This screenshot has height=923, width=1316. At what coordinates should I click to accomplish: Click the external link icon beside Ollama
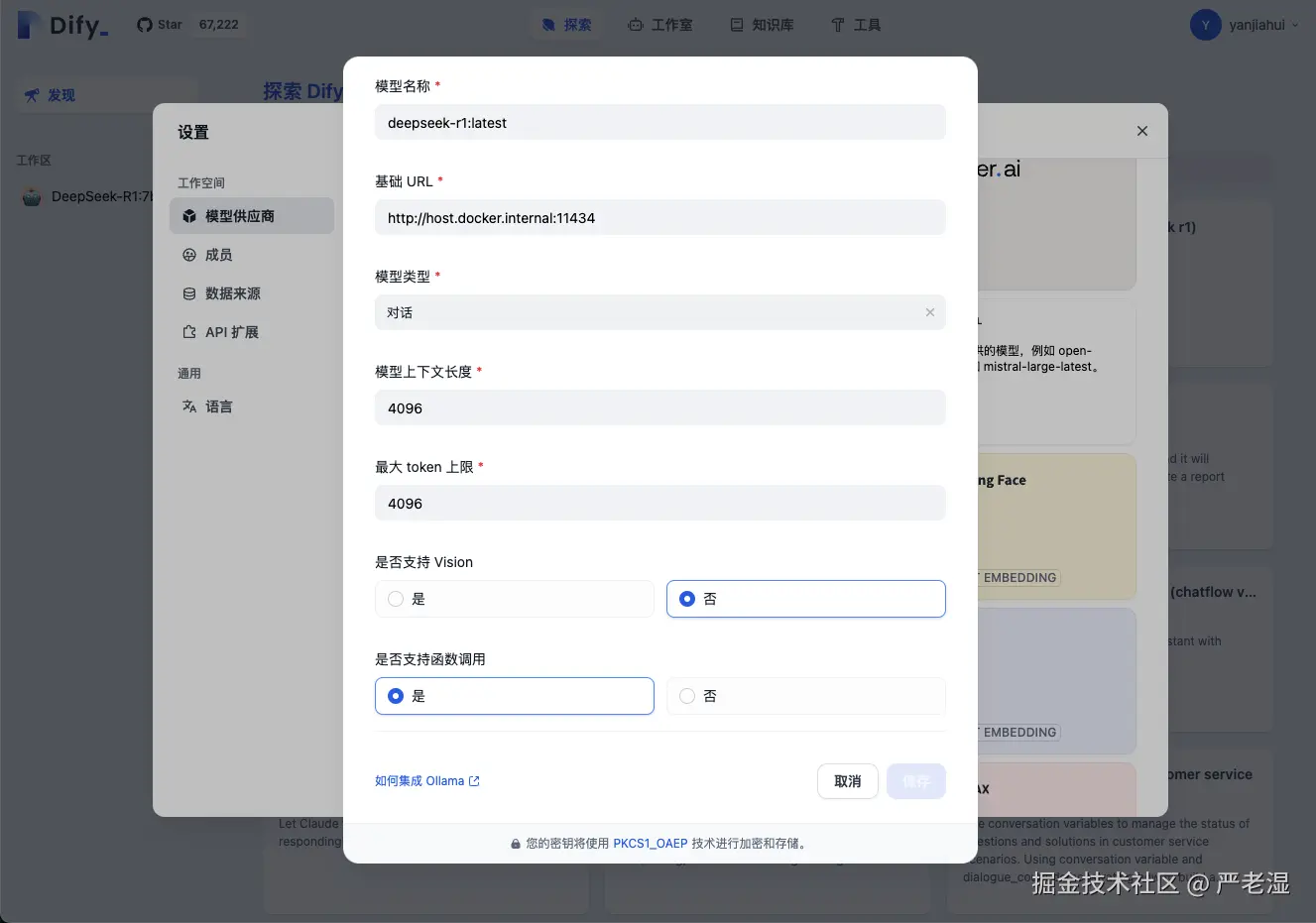(474, 781)
